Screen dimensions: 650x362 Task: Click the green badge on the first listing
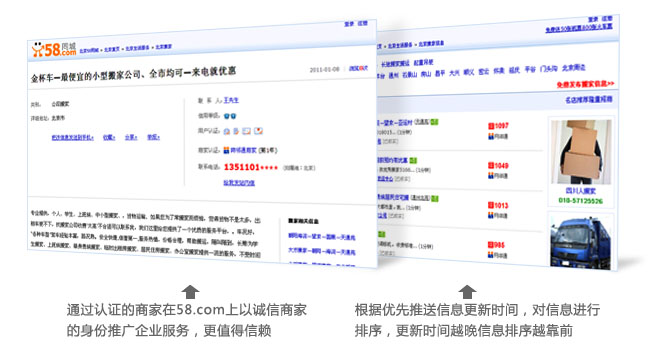(434, 122)
